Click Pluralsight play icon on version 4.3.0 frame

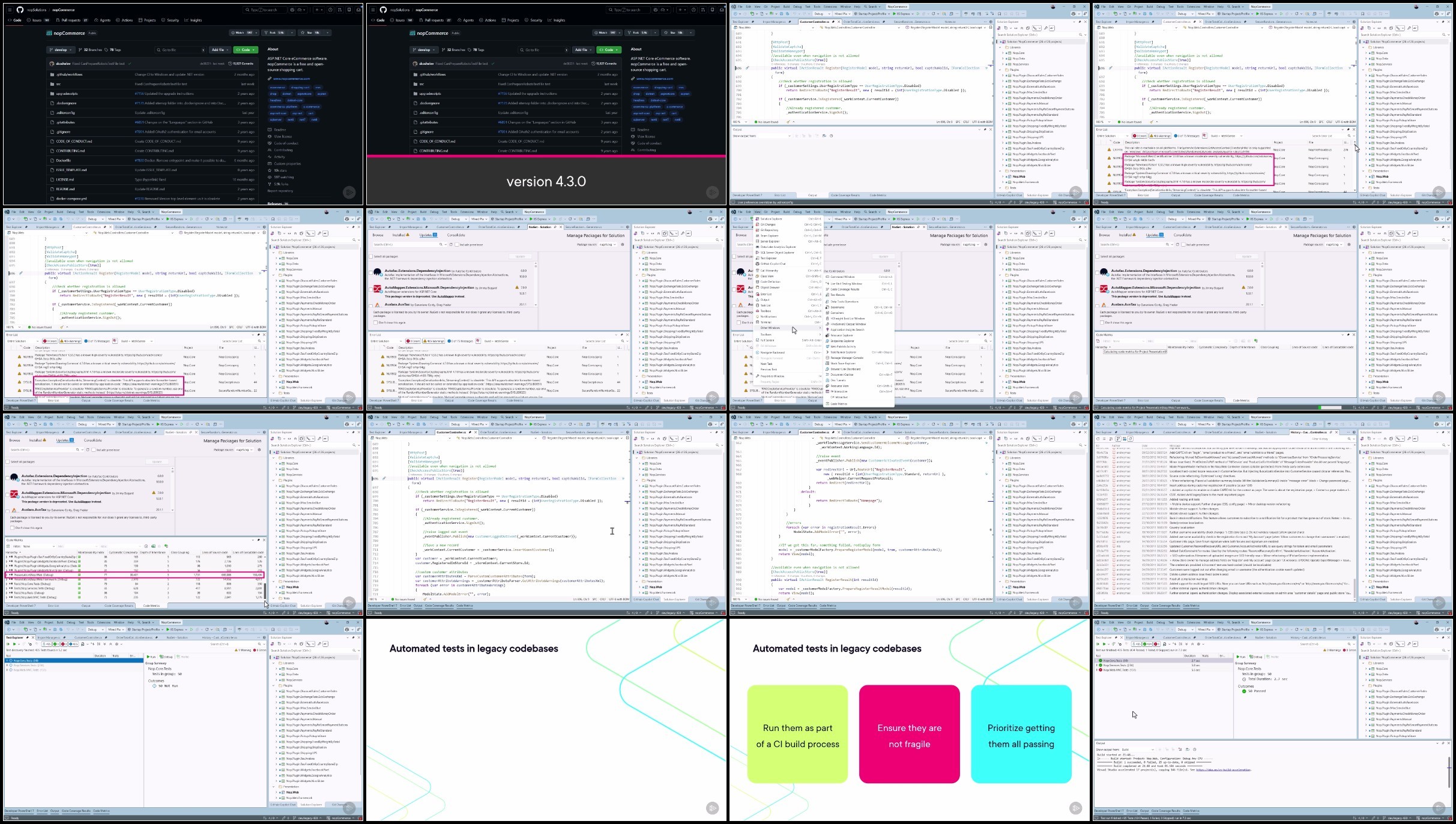pyautogui.click(x=712, y=192)
